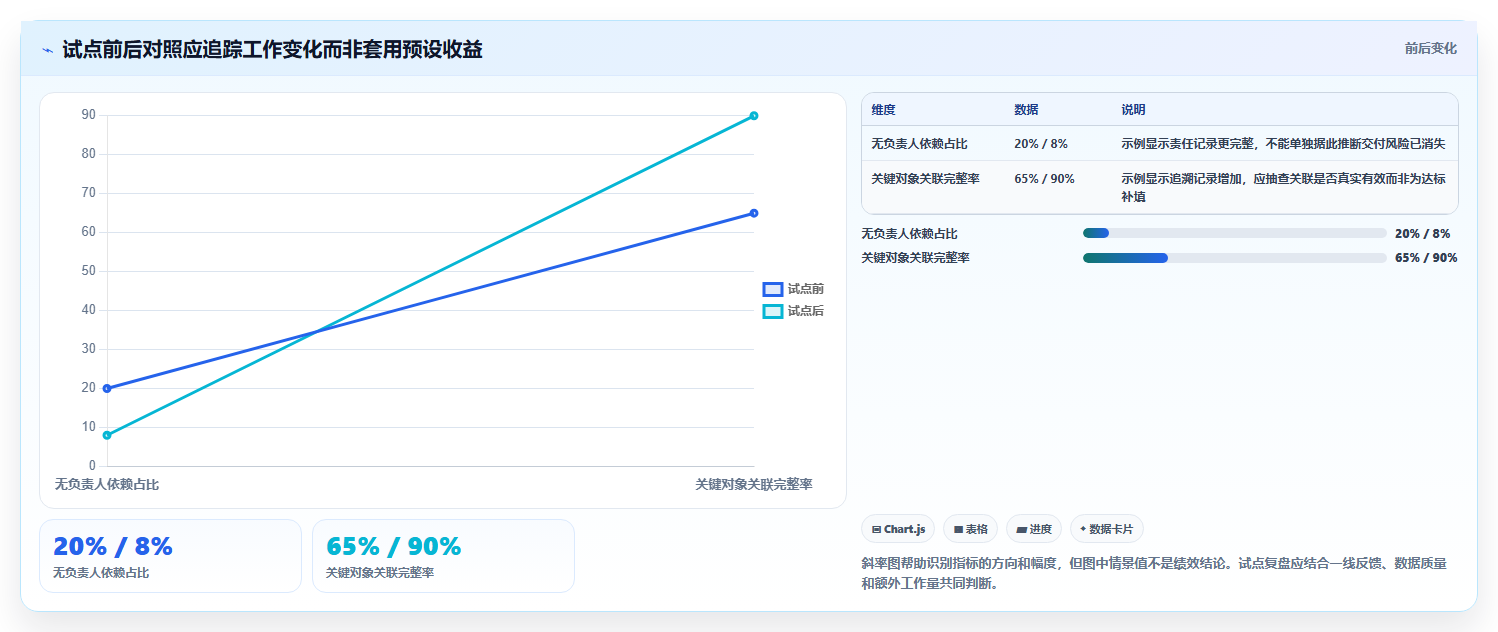Open the 65% / 90% data card
This screenshot has height=632, width=1498.
(443, 556)
